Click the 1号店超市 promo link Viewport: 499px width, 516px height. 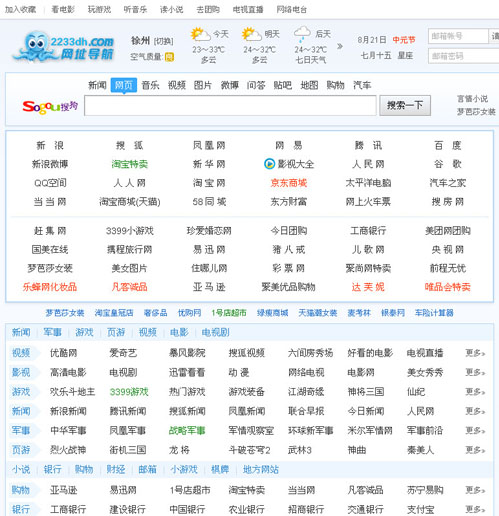click(229, 313)
